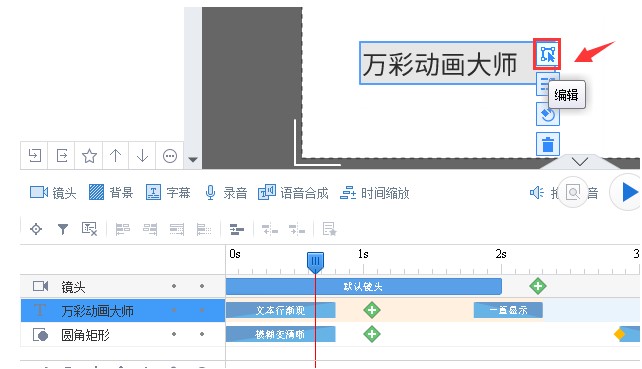The height and width of the screenshot is (369, 642).
Task: Select the 默认镜头 camera clip
Action: [364, 286]
